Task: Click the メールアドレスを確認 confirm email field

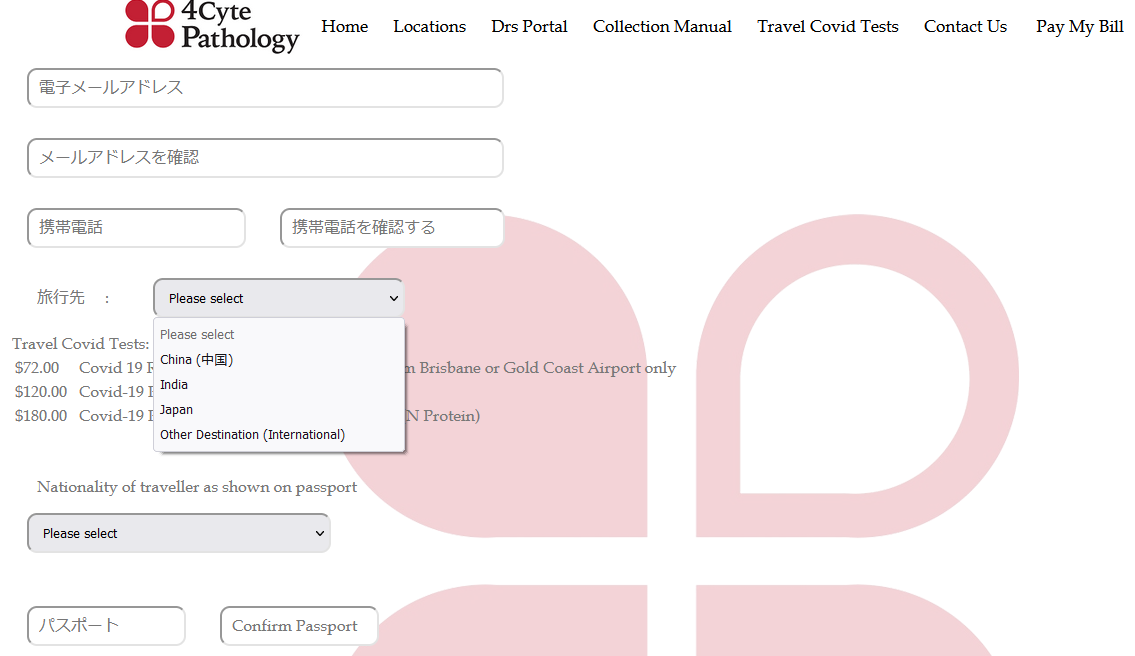Action: click(265, 158)
